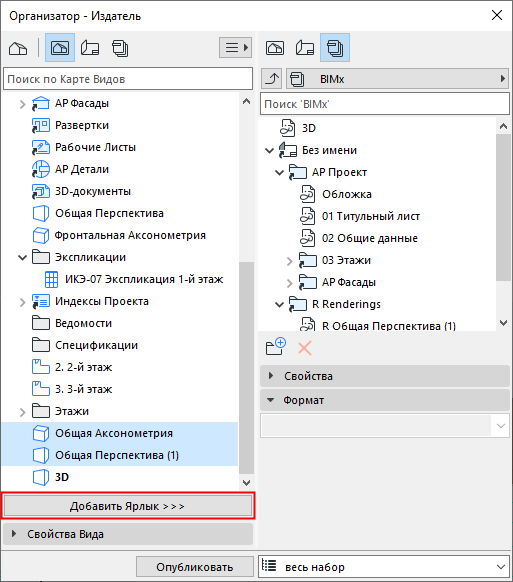Select 3D-документы item
513x582 pixels.
pyautogui.click(x=93, y=192)
